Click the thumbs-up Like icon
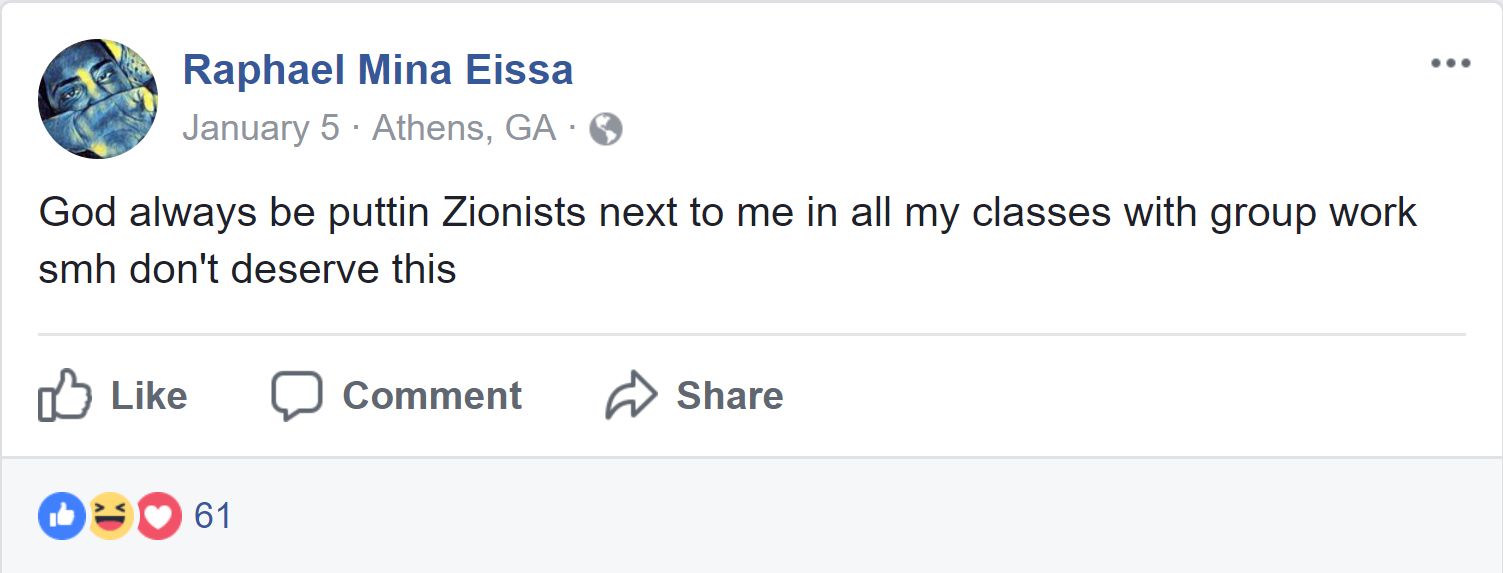Screen dimensions: 1503x573 point(64,396)
